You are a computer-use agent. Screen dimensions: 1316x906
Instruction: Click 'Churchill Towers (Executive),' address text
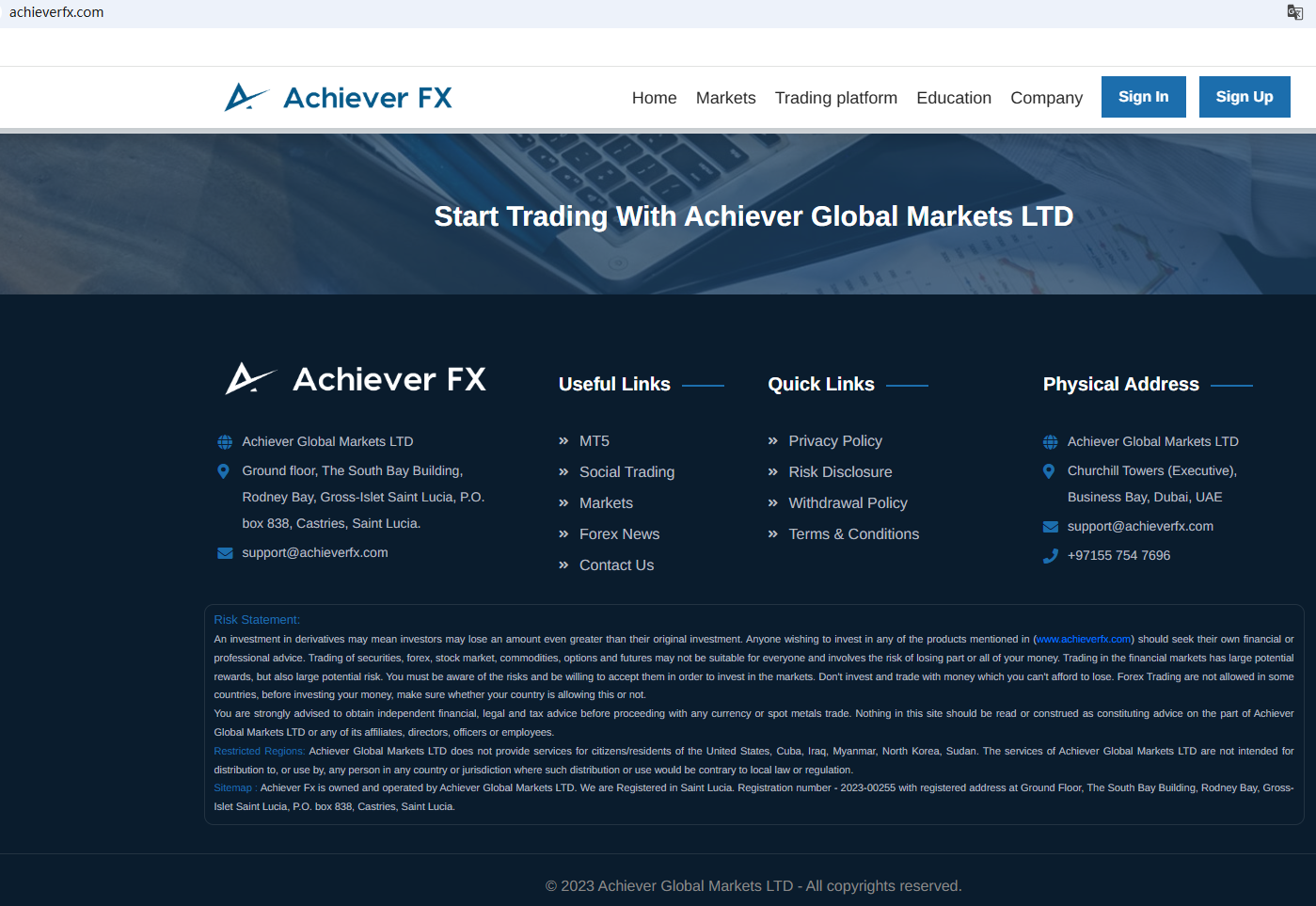[x=1152, y=470]
